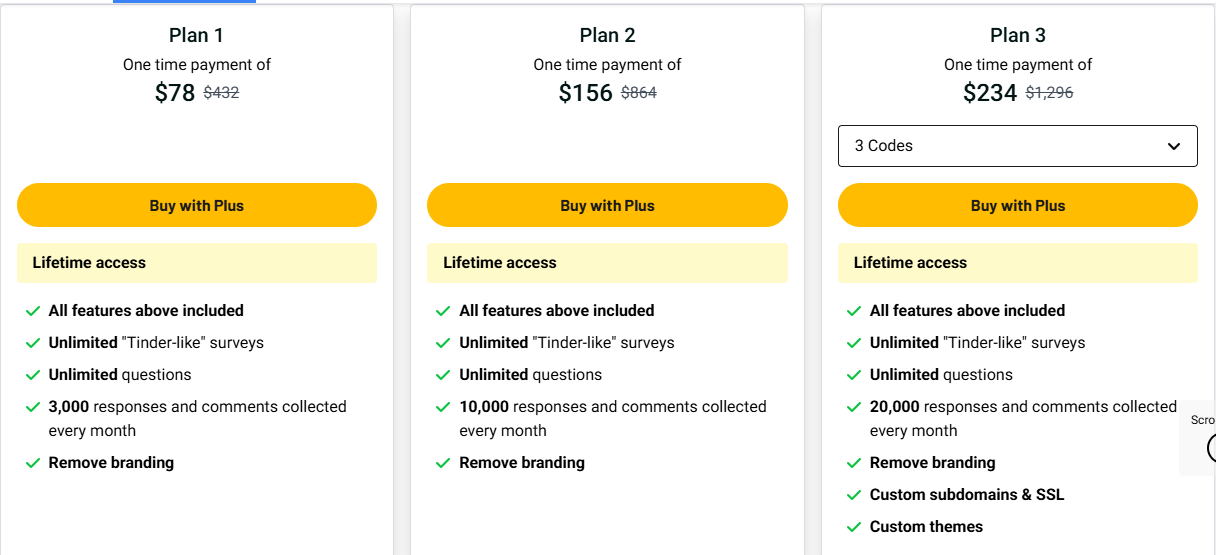Select Plan 1's "All features above included" checkmark

coord(33,311)
